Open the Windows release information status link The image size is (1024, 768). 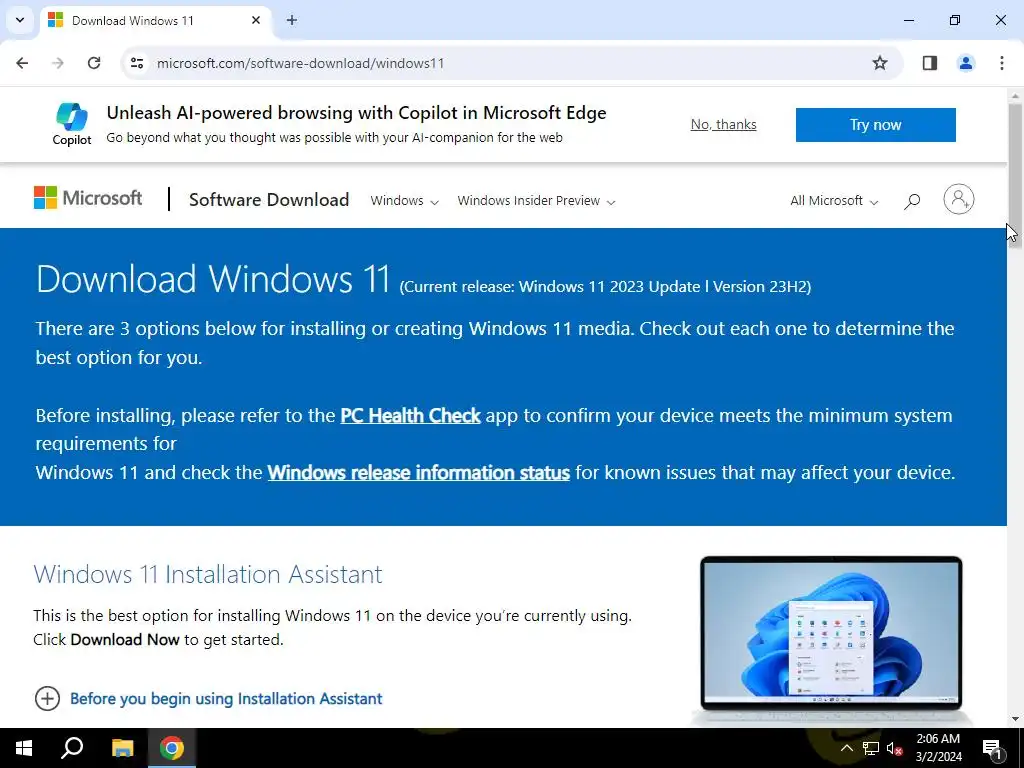(419, 472)
